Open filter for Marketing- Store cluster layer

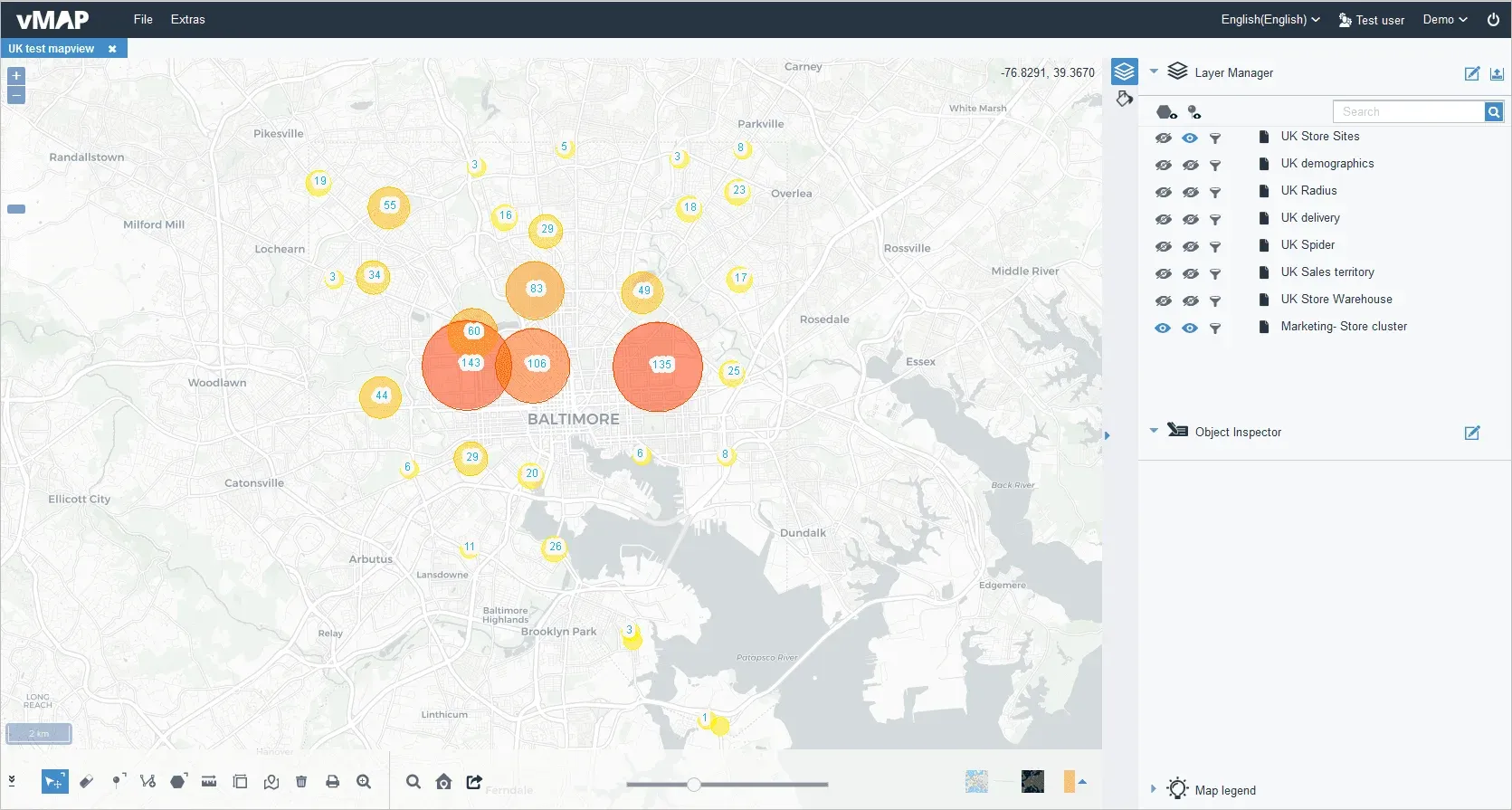tap(1215, 329)
